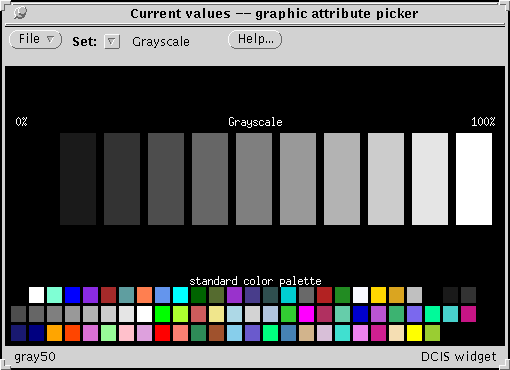Image resolution: width=510 pixels, height=370 pixels.
Task: Pick the aquamarine swatch in top palette row
Action: pos(54,295)
